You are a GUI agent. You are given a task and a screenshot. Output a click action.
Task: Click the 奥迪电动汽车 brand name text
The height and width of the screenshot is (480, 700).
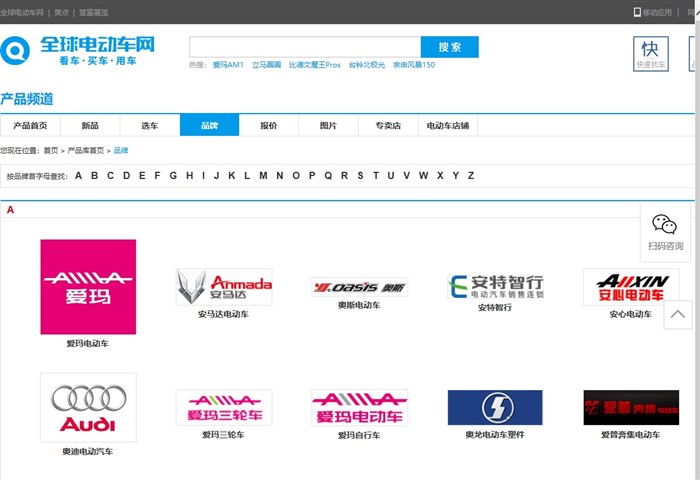pos(88,452)
